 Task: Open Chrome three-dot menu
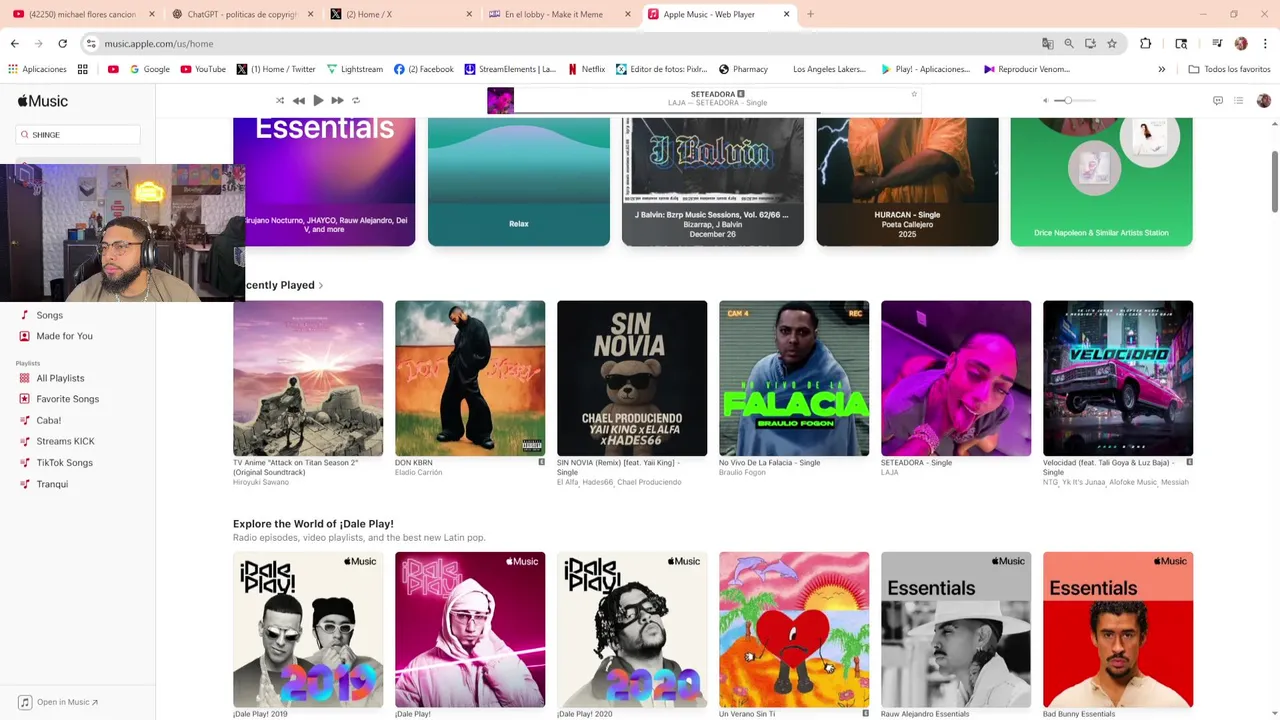pyautogui.click(x=1265, y=43)
